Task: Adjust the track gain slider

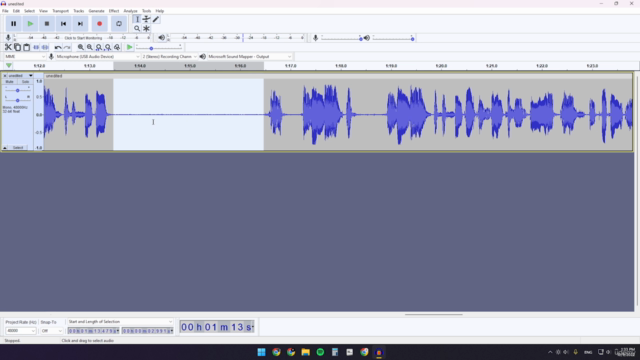Action: click(18, 90)
